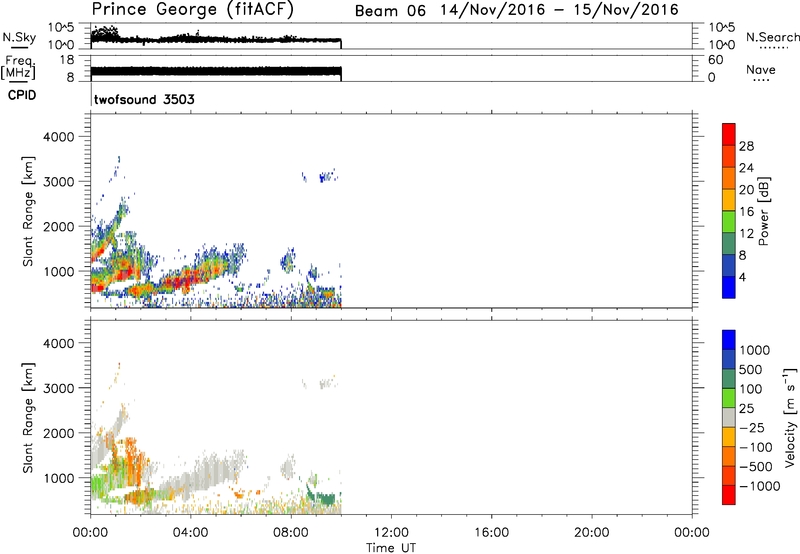The image size is (800, 554).
Task: Click the '4000' tick on the power panel
Action: point(59,137)
